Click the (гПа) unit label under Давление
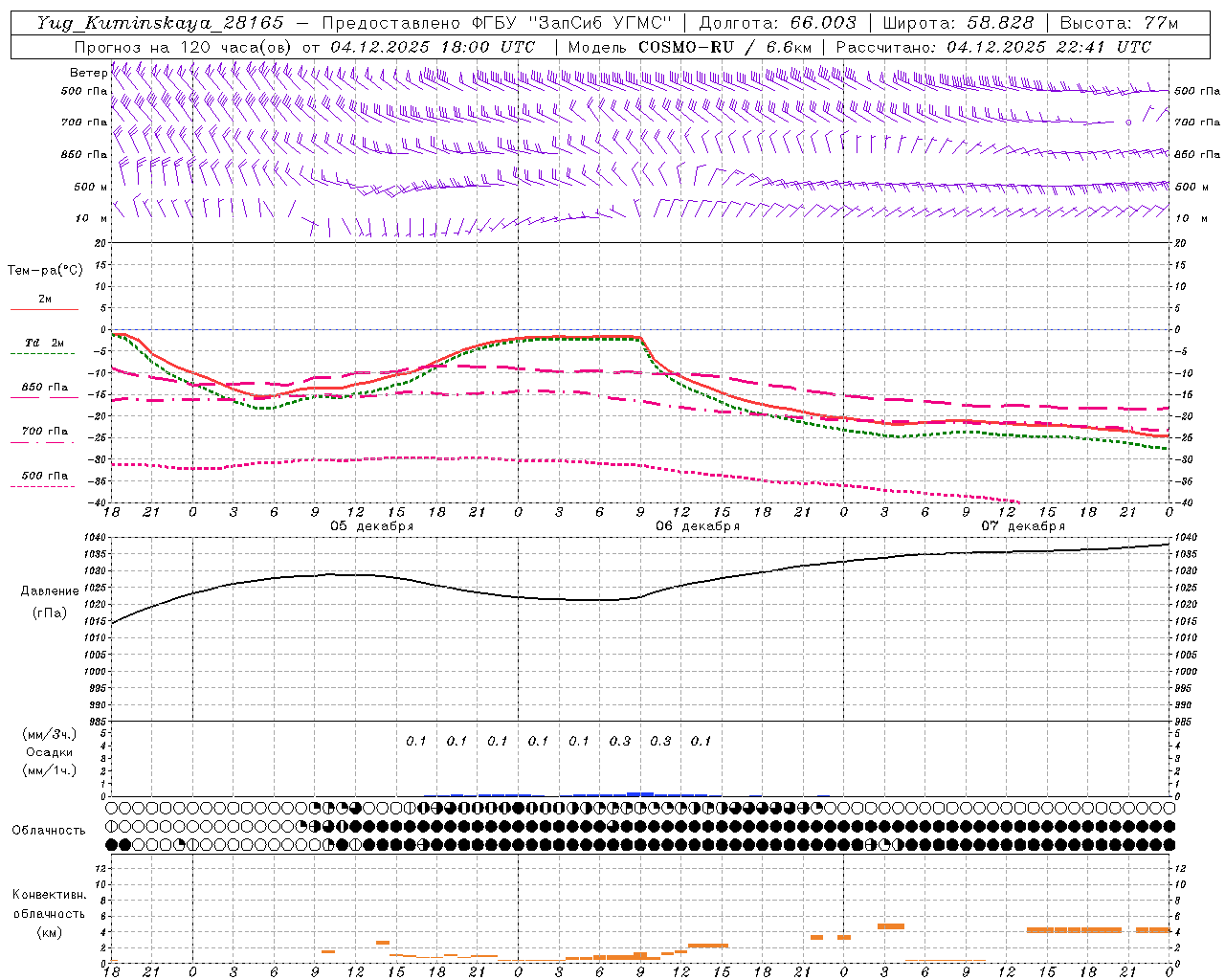The height and width of the screenshot is (980, 1225). tap(50, 612)
